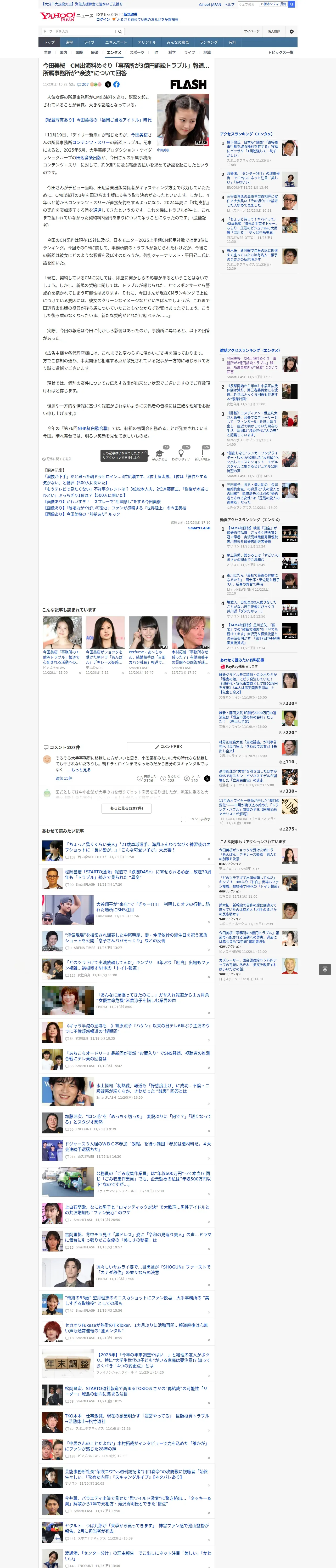Click なるほど reaction icon on first comment
336x1568 pixels.
pos(164,779)
